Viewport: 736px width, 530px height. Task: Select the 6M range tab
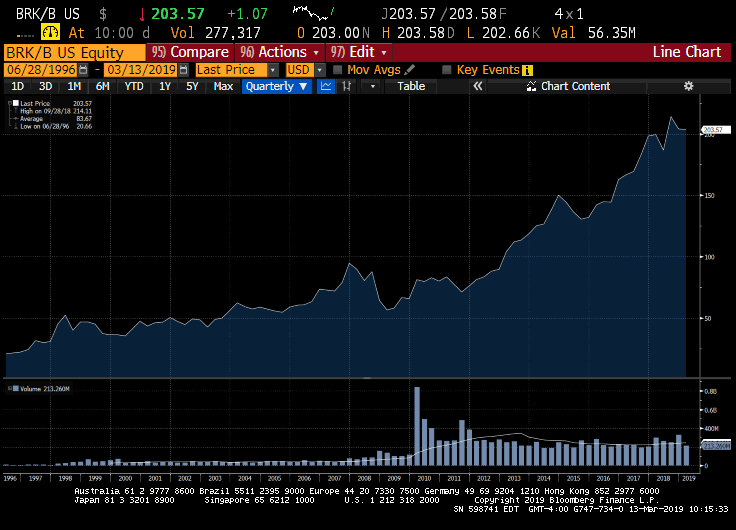[102, 86]
